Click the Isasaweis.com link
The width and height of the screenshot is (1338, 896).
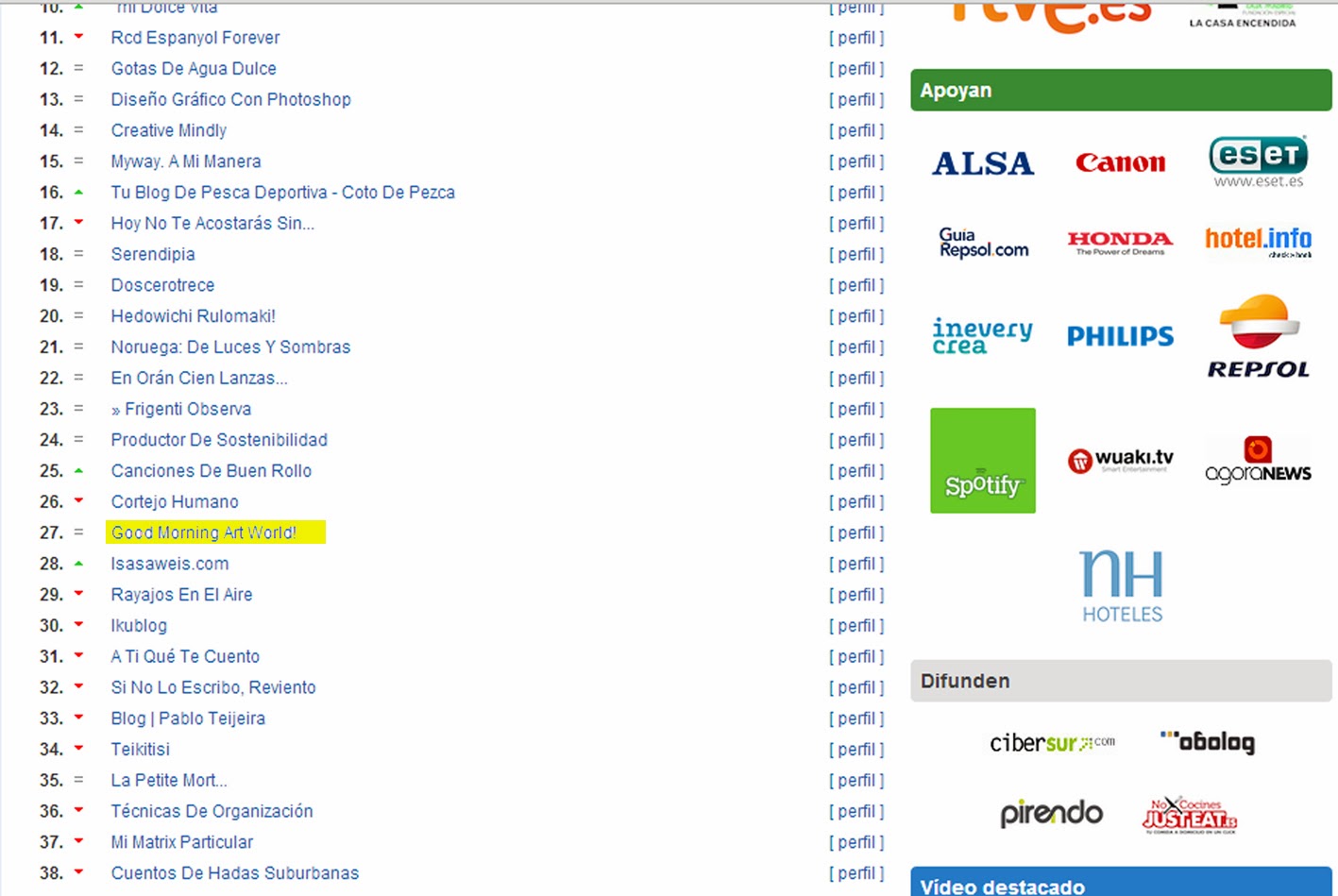tap(170, 564)
